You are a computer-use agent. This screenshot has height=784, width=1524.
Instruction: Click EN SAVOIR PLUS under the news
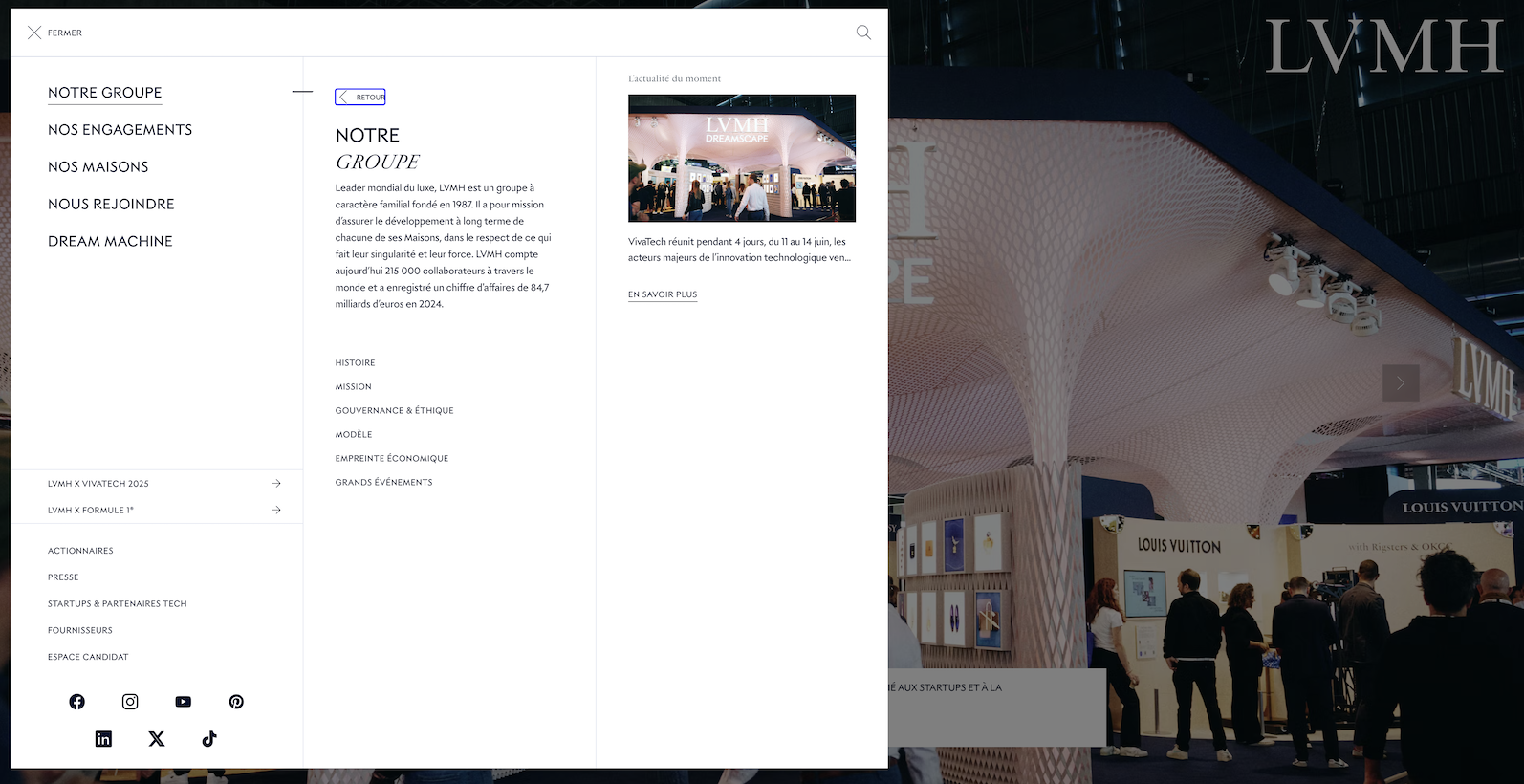pyautogui.click(x=663, y=294)
